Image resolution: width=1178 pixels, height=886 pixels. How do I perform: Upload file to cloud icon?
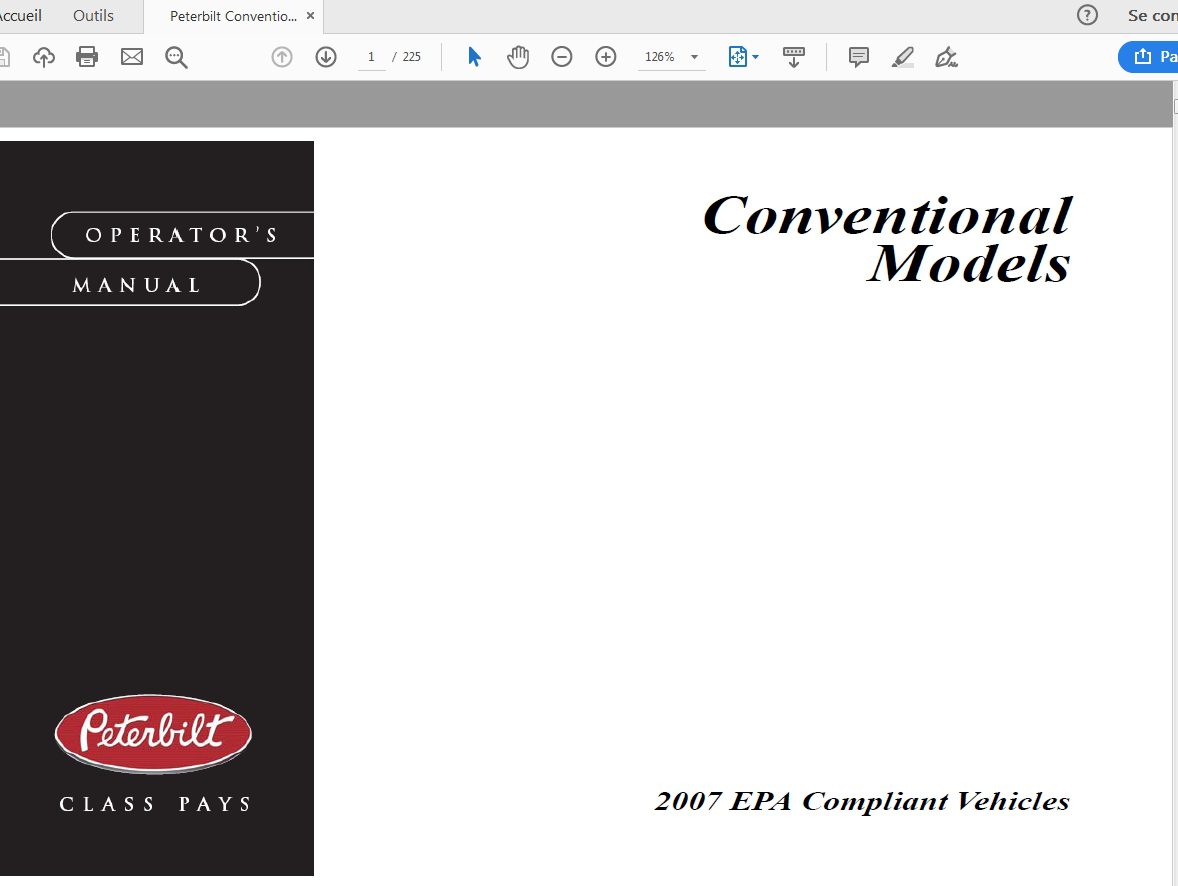pos(44,57)
